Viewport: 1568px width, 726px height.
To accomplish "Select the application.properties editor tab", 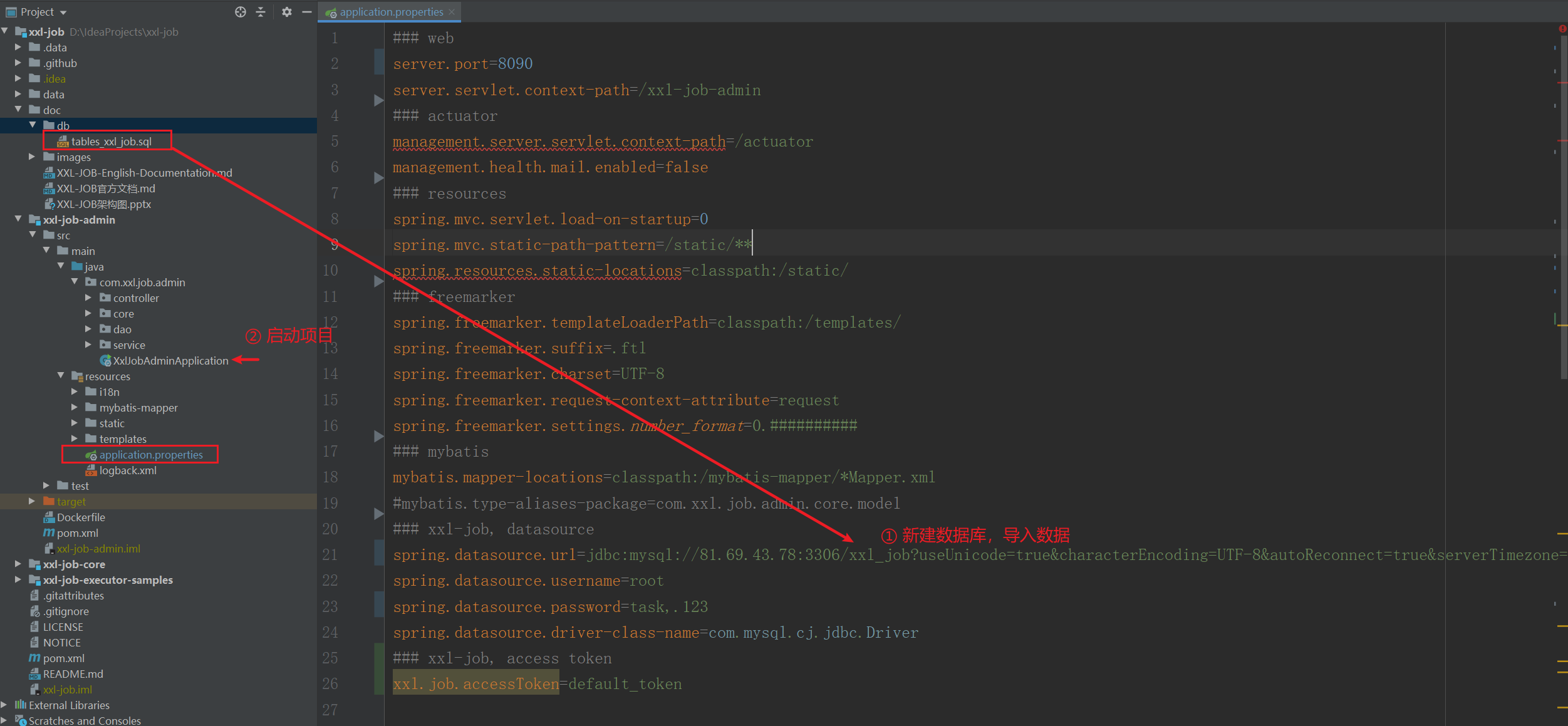I will click(391, 12).
